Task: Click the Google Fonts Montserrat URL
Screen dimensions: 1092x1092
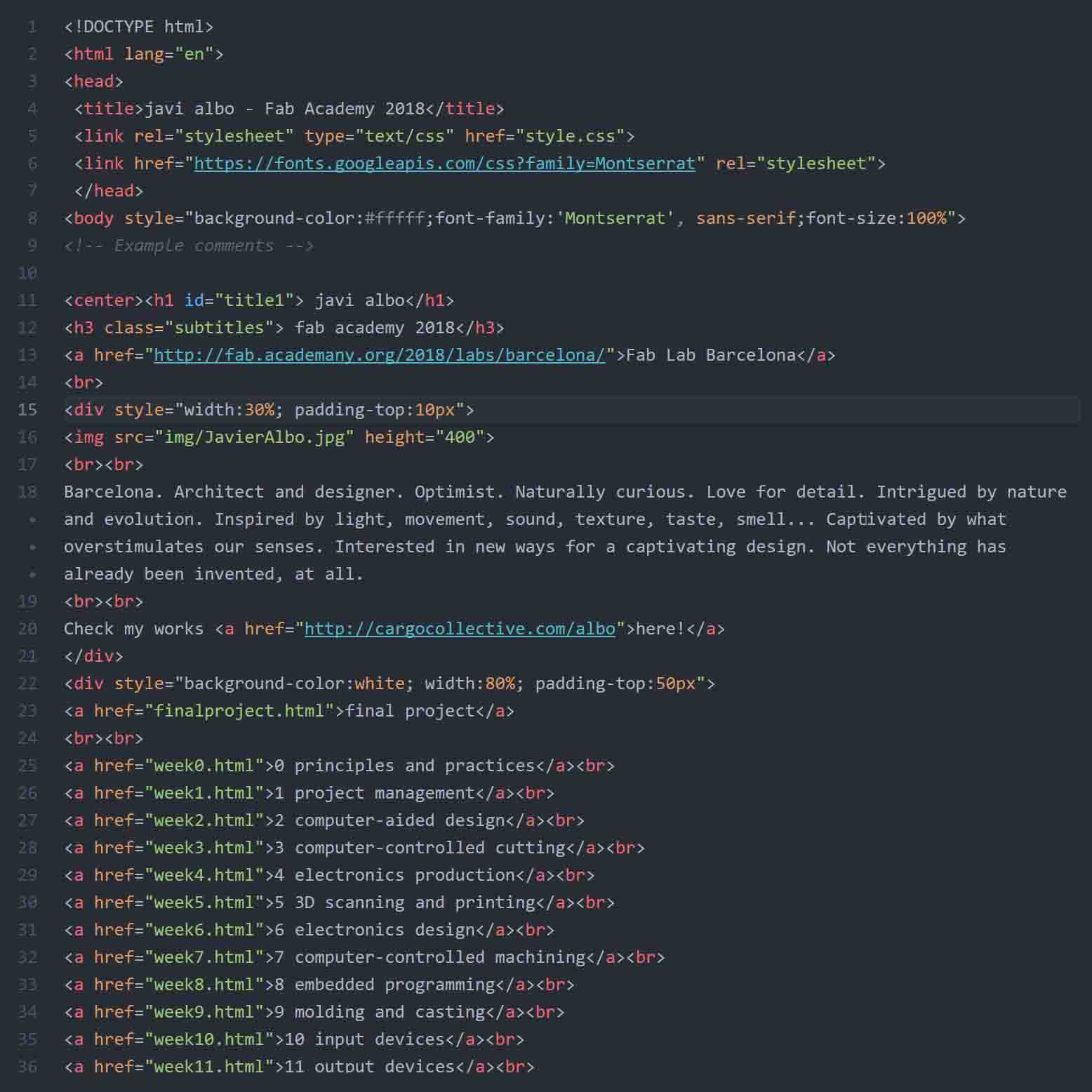Action: coord(445,164)
